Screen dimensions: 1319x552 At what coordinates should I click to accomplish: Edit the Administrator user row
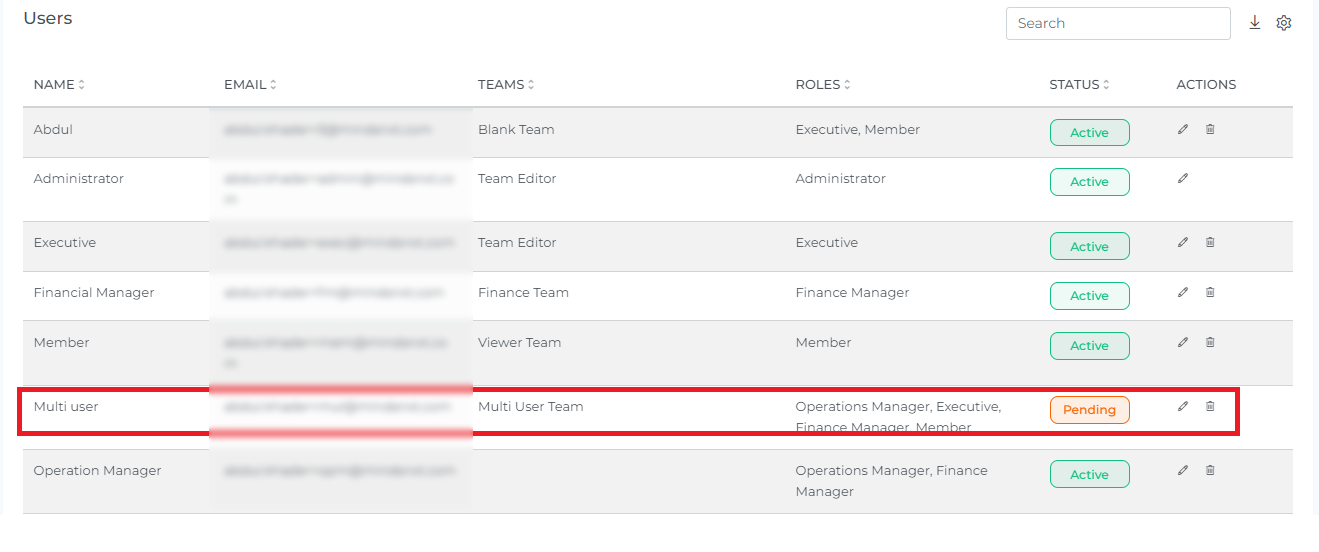(1183, 178)
